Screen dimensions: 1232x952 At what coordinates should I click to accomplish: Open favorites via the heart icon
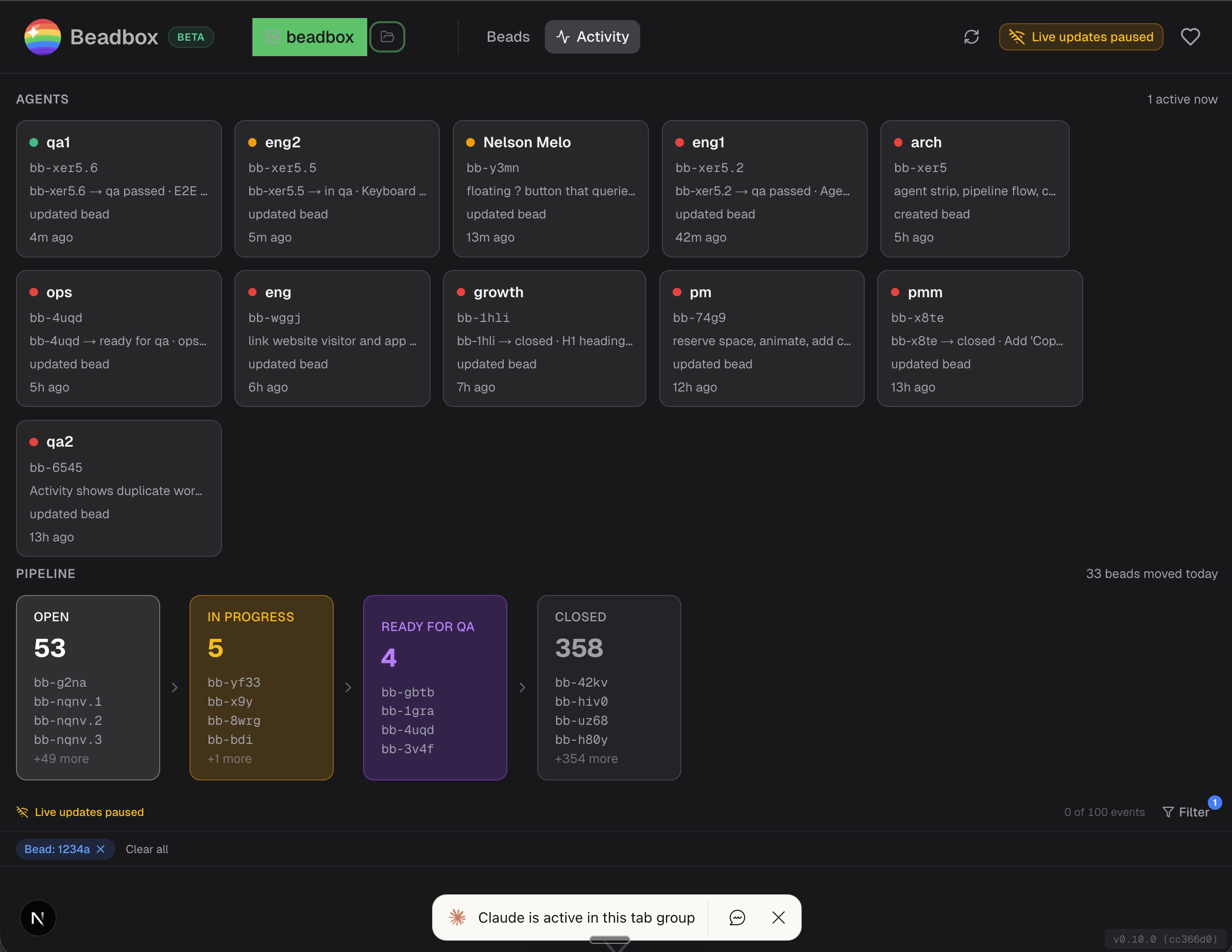(x=1190, y=37)
